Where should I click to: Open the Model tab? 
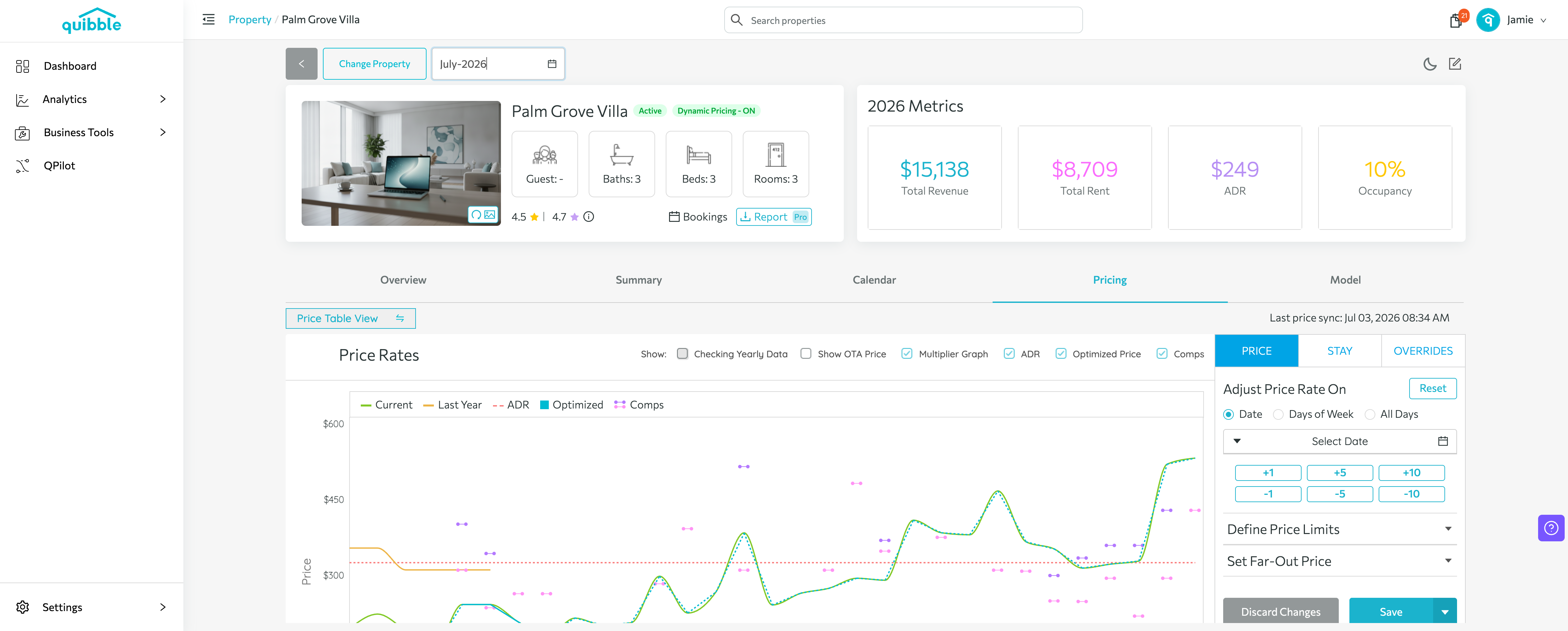(x=1345, y=280)
